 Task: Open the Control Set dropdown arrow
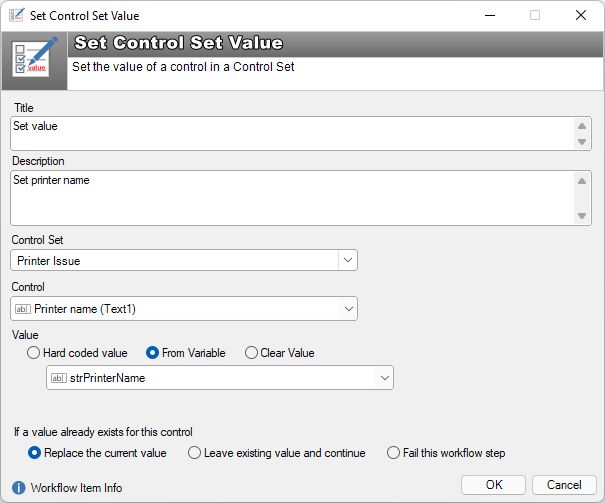348,260
